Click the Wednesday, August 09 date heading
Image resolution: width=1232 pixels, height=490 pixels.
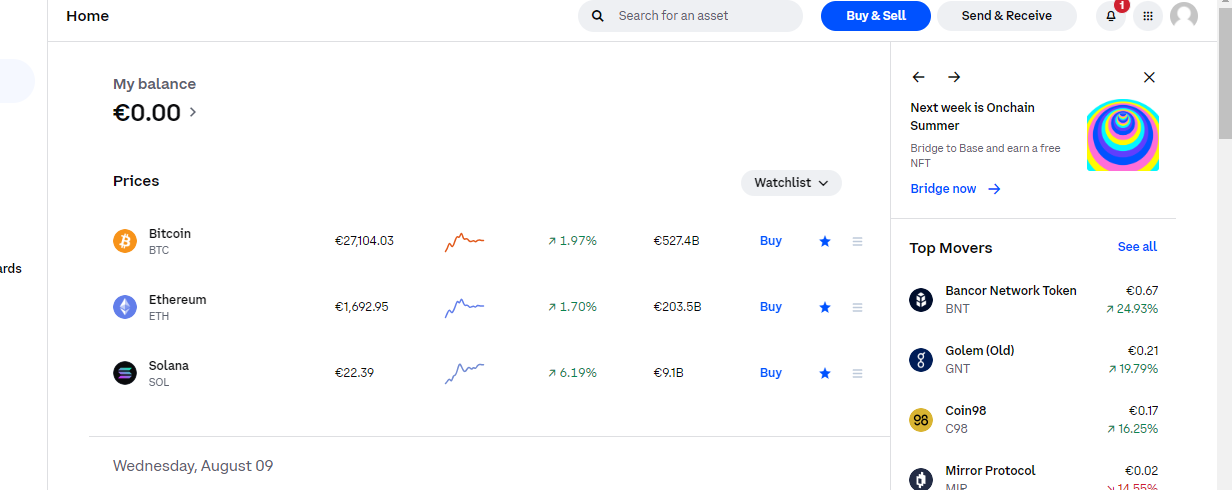coord(193,466)
